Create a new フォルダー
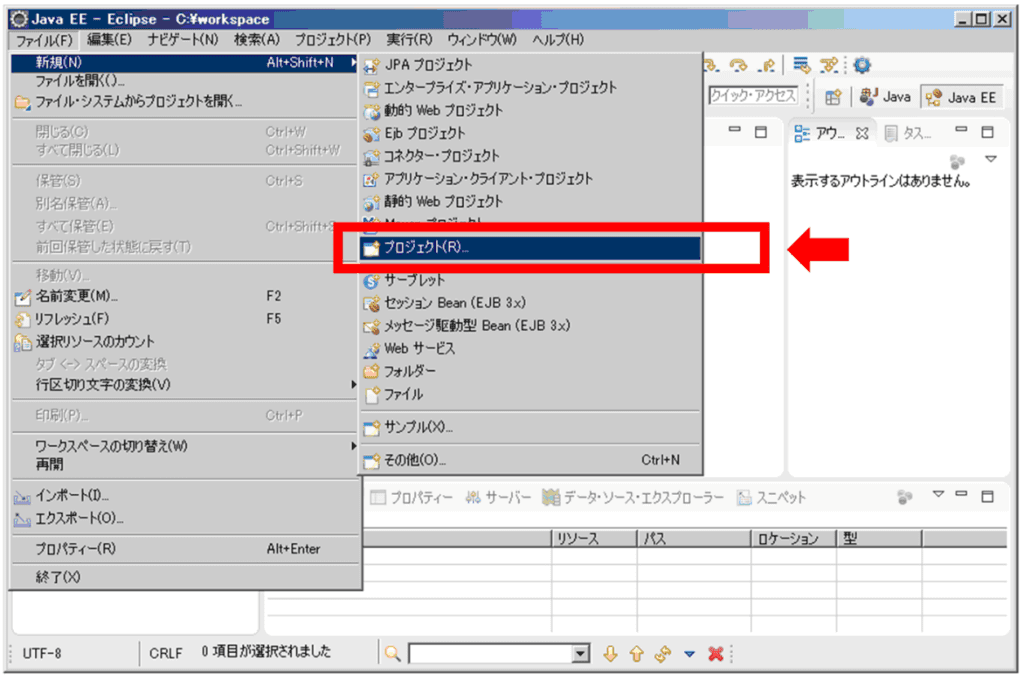Viewport: 1024px width, 680px height. (530, 372)
